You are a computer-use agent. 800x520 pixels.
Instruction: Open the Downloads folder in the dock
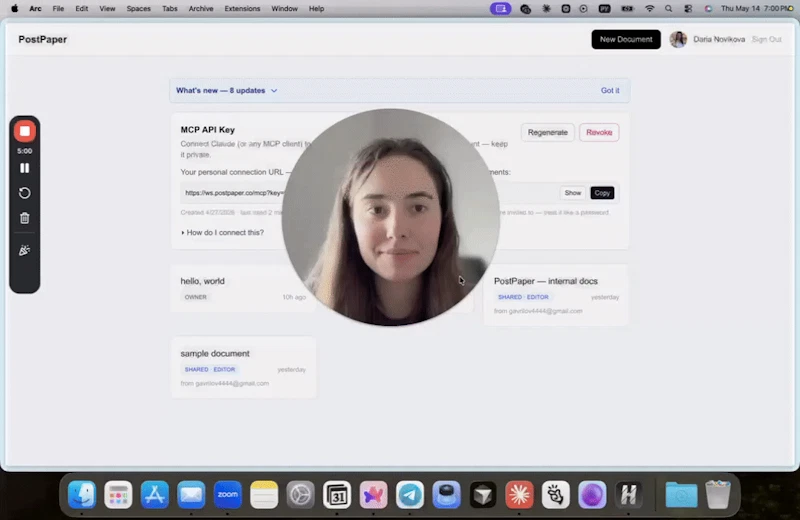click(x=681, y=494)
